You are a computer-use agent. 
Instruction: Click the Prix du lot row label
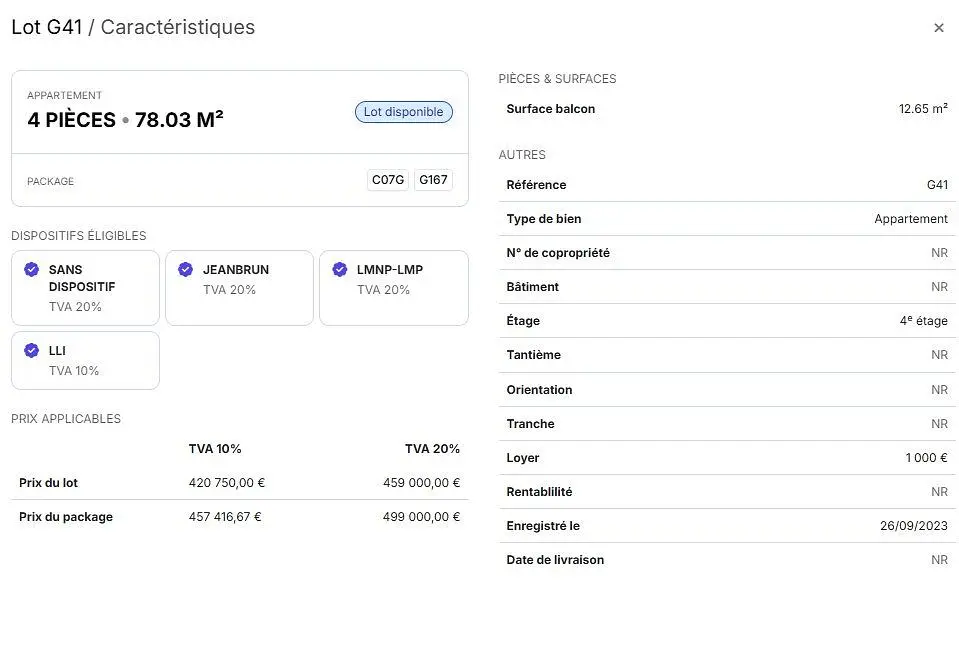[48, 483]
